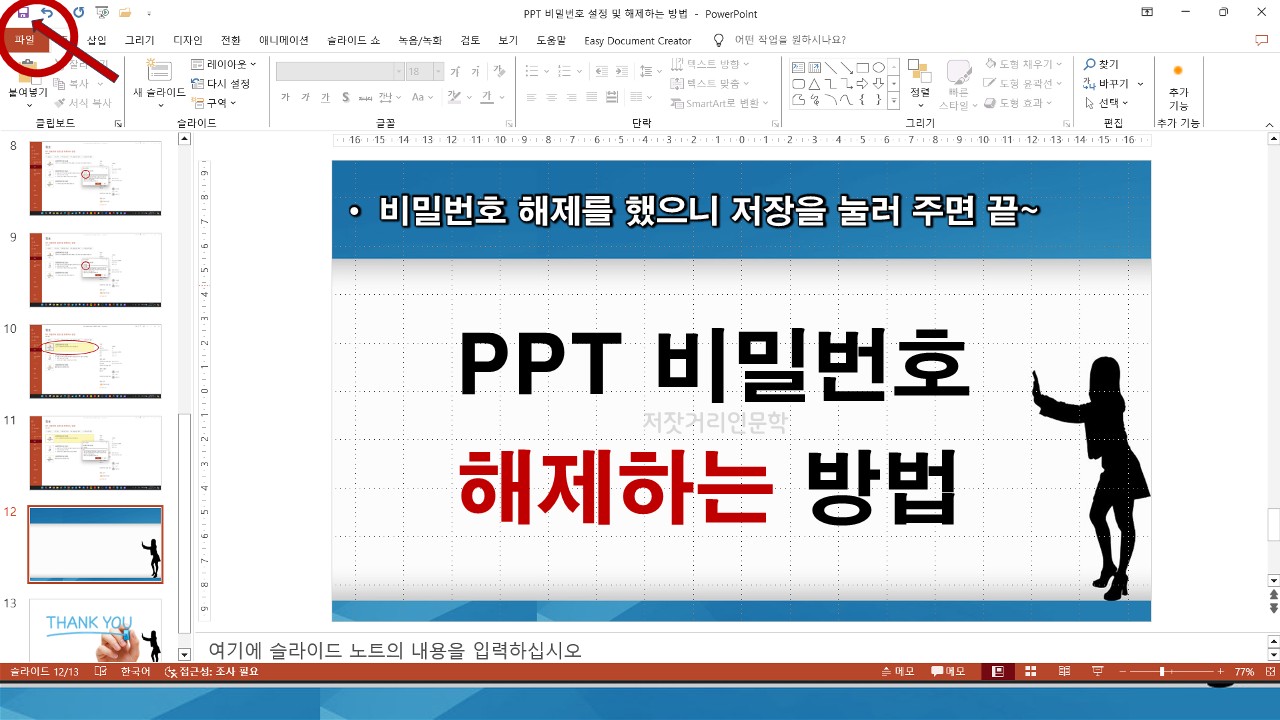Switch to reading view icon
1280x720 pixels.
click(1064, 671)
